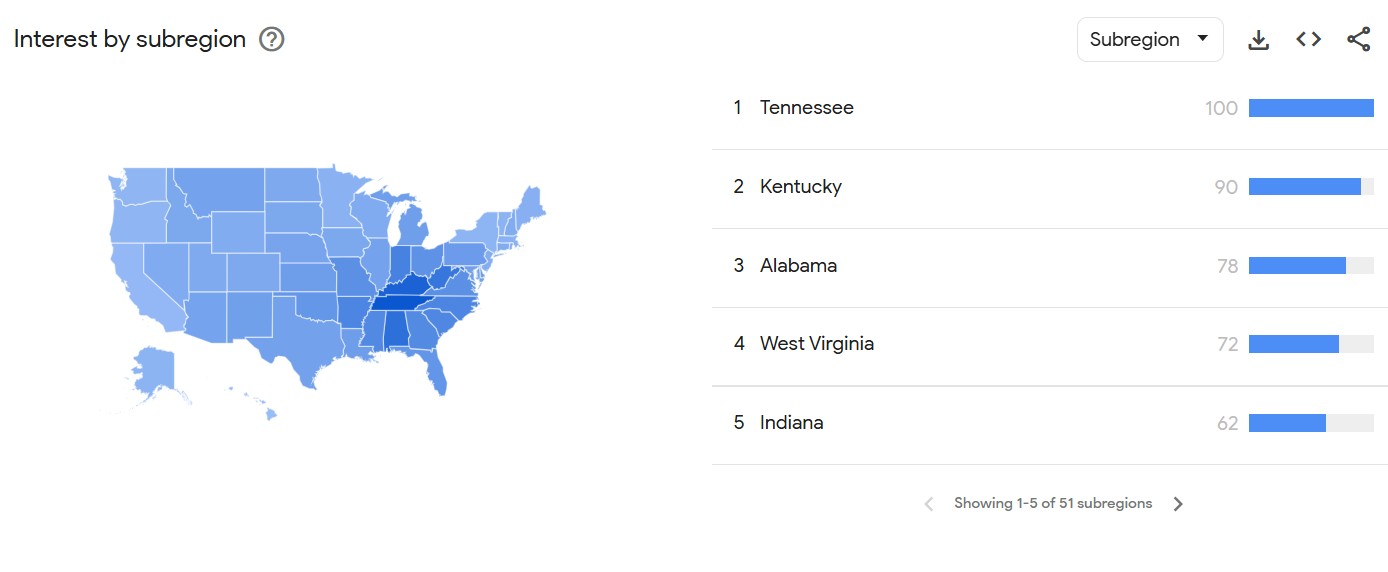The image size is (1388, 572).
Task: Click the Interest by subregion heading
Action: coord(130,40)
